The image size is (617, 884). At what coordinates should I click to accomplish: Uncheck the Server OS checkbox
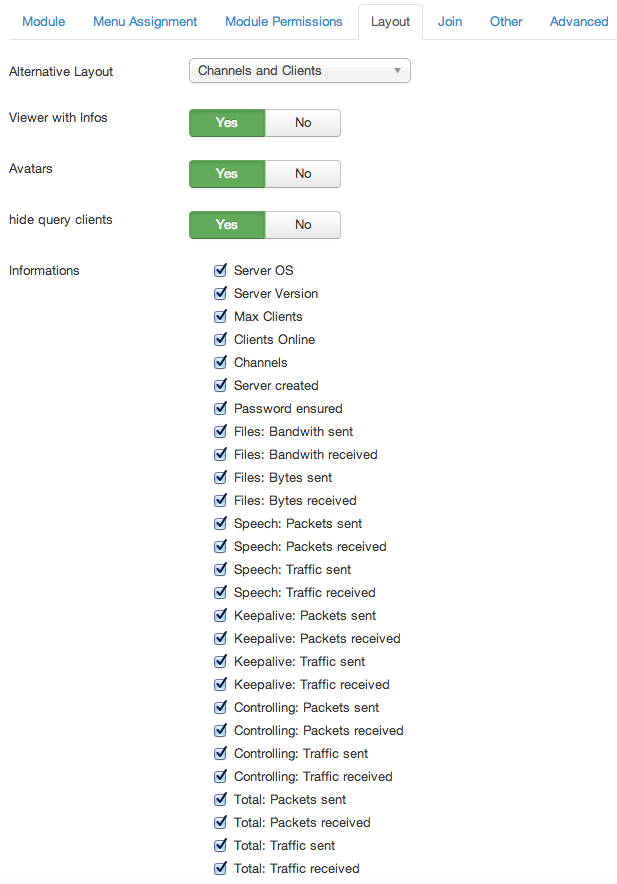pyautogui.click(x=221, y=270)
